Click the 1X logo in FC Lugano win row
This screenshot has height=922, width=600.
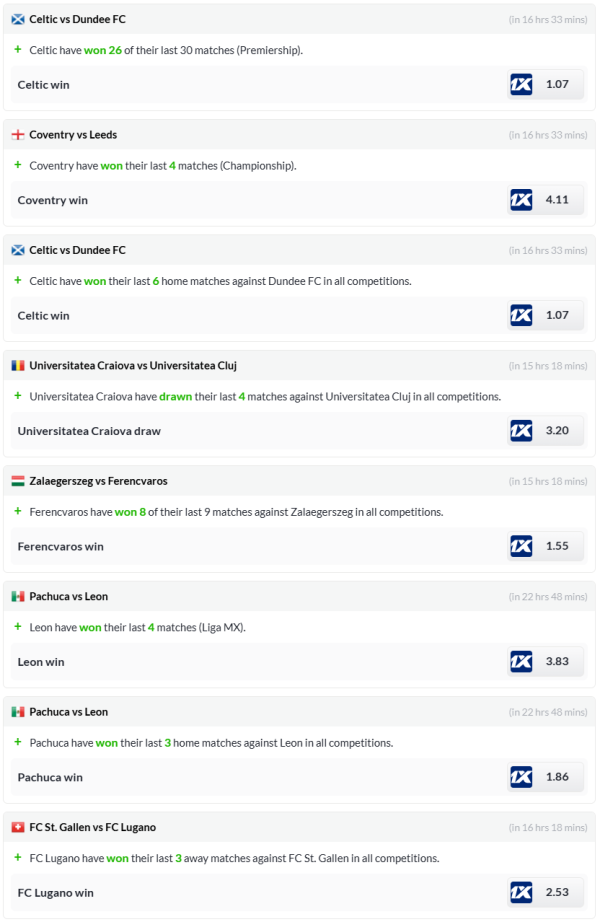(521, 892)
